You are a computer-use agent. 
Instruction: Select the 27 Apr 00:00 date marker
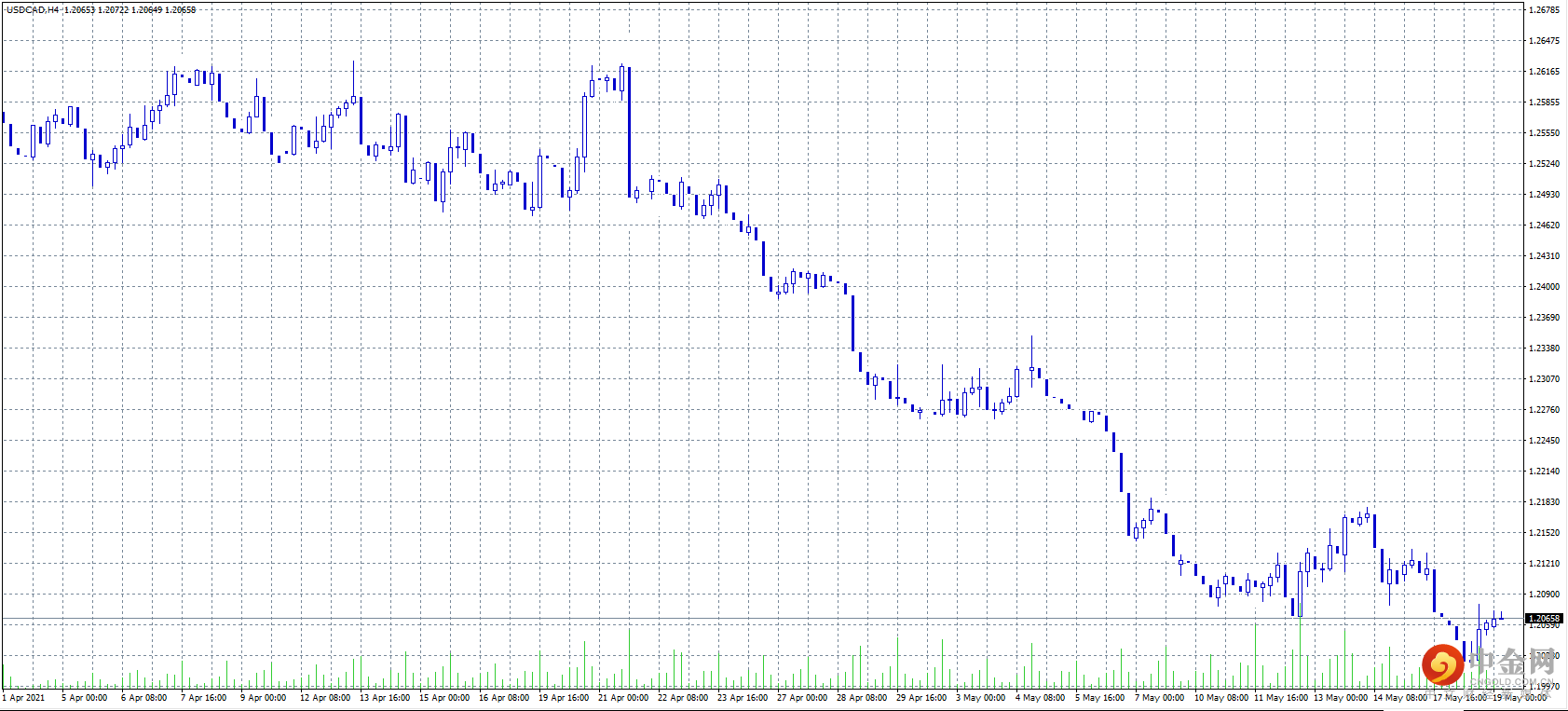click(x=802, y=698)
